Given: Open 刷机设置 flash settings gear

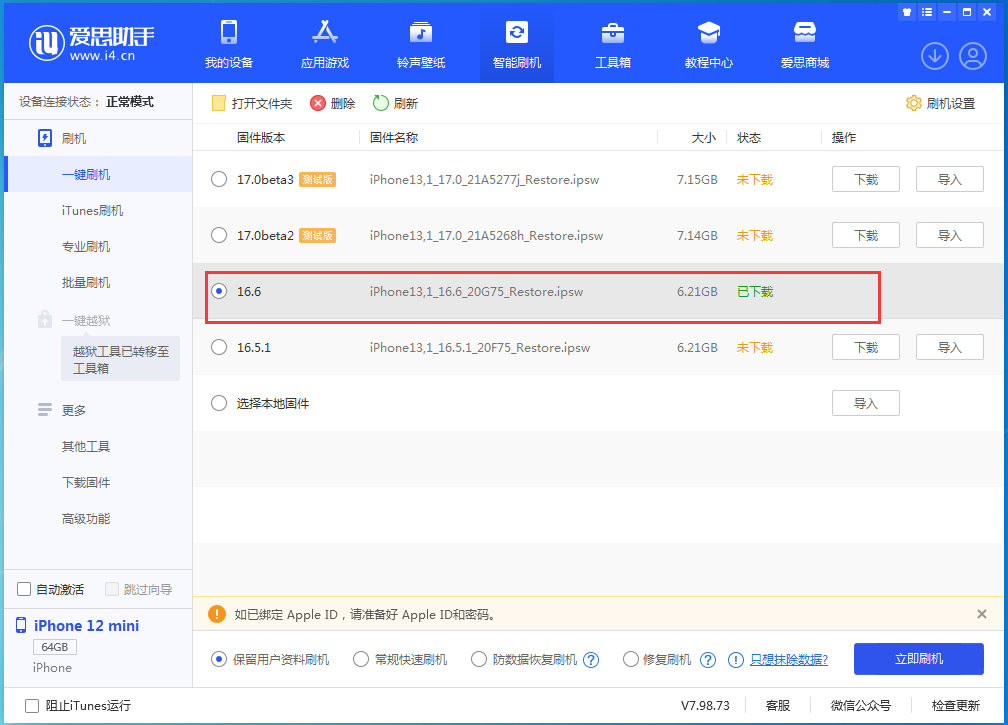Looking at the screenshot, I should click(x=939, y=102).
